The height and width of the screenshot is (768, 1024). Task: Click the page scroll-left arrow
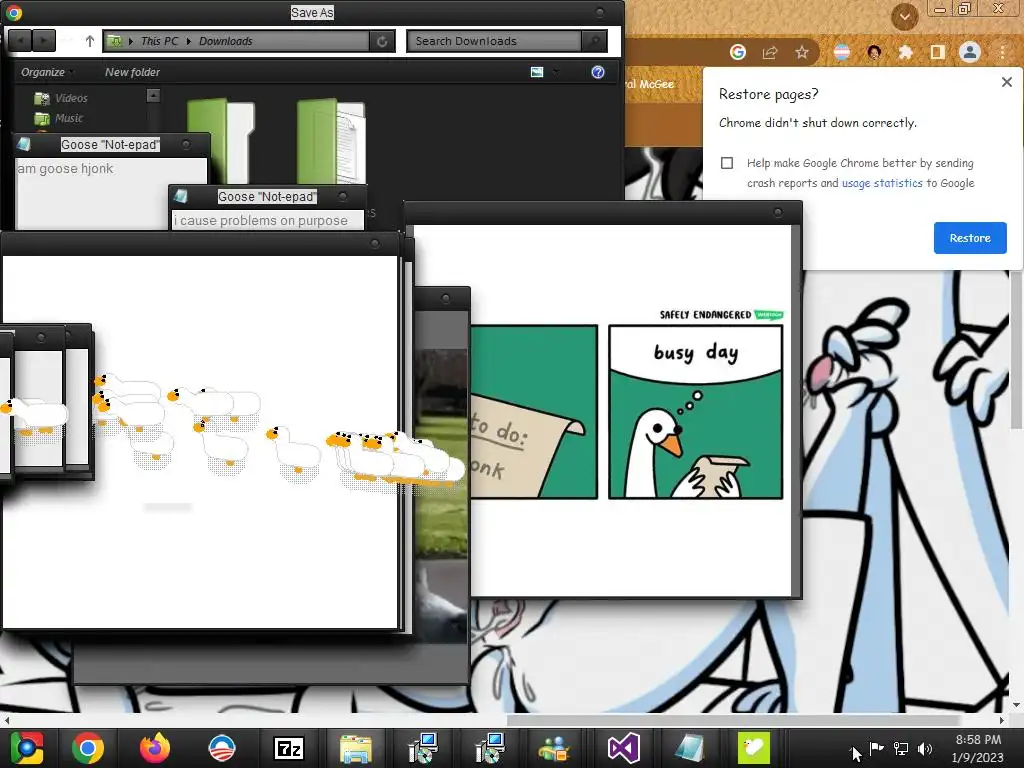[x=7, y=720]
